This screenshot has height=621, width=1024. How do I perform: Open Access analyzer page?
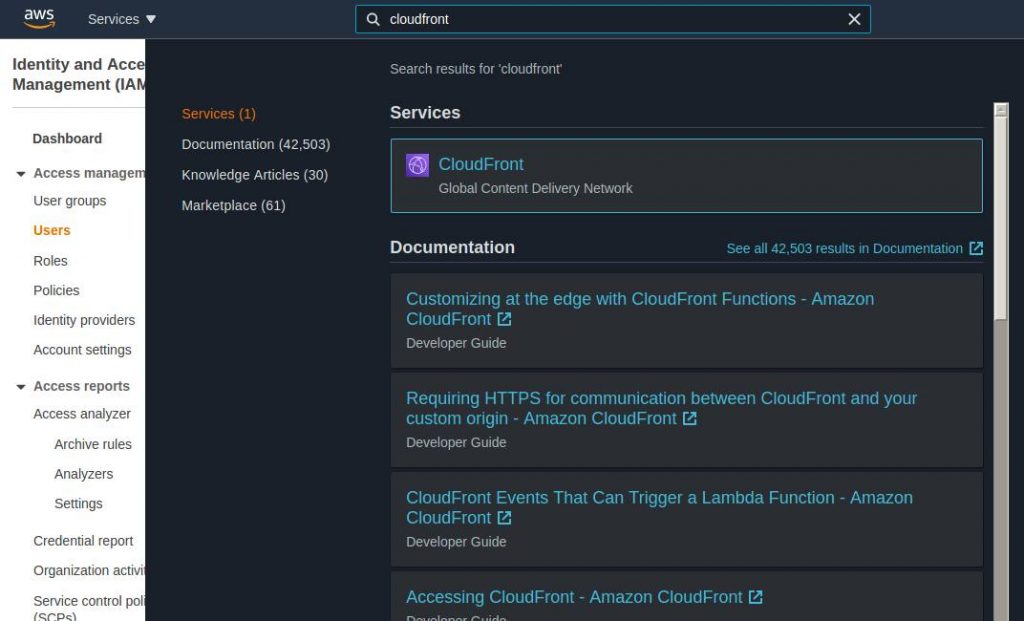coord(82,414)
